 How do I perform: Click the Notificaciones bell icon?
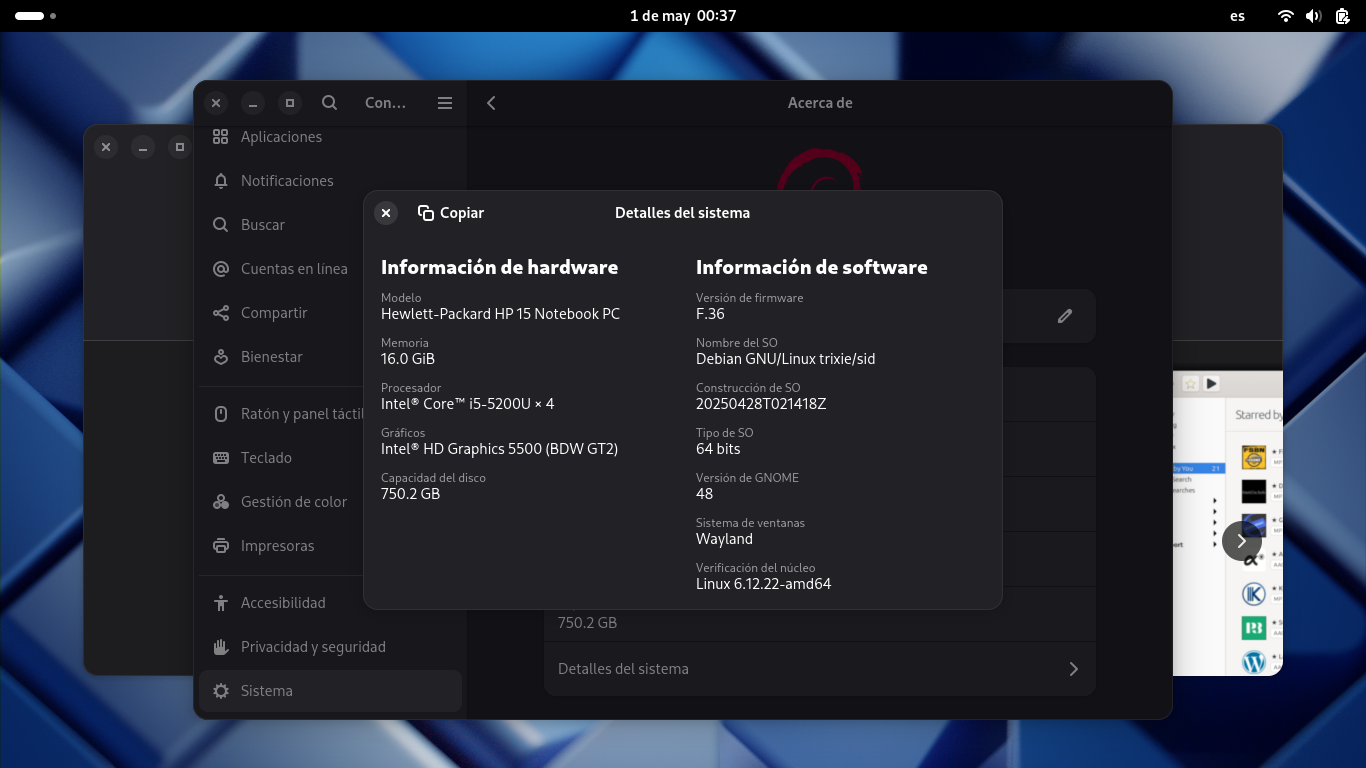[x=221, y=181]
